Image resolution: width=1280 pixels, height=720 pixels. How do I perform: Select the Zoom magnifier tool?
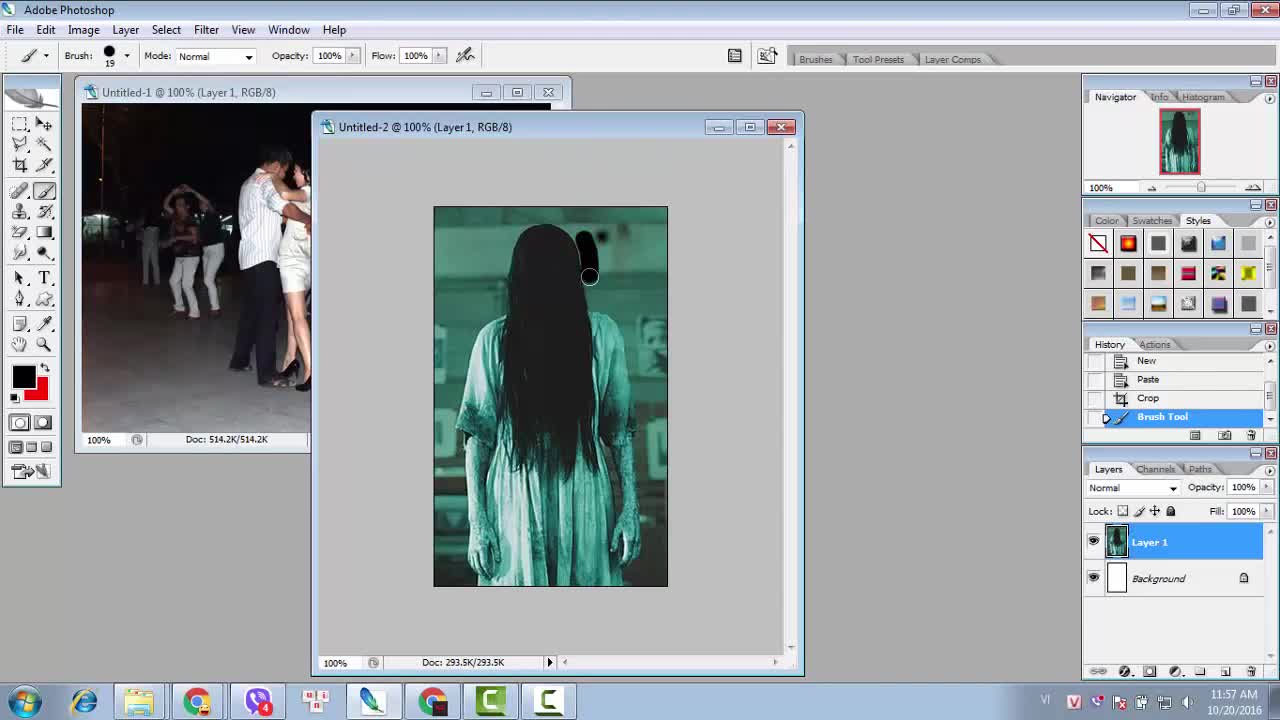coord(44,345)
